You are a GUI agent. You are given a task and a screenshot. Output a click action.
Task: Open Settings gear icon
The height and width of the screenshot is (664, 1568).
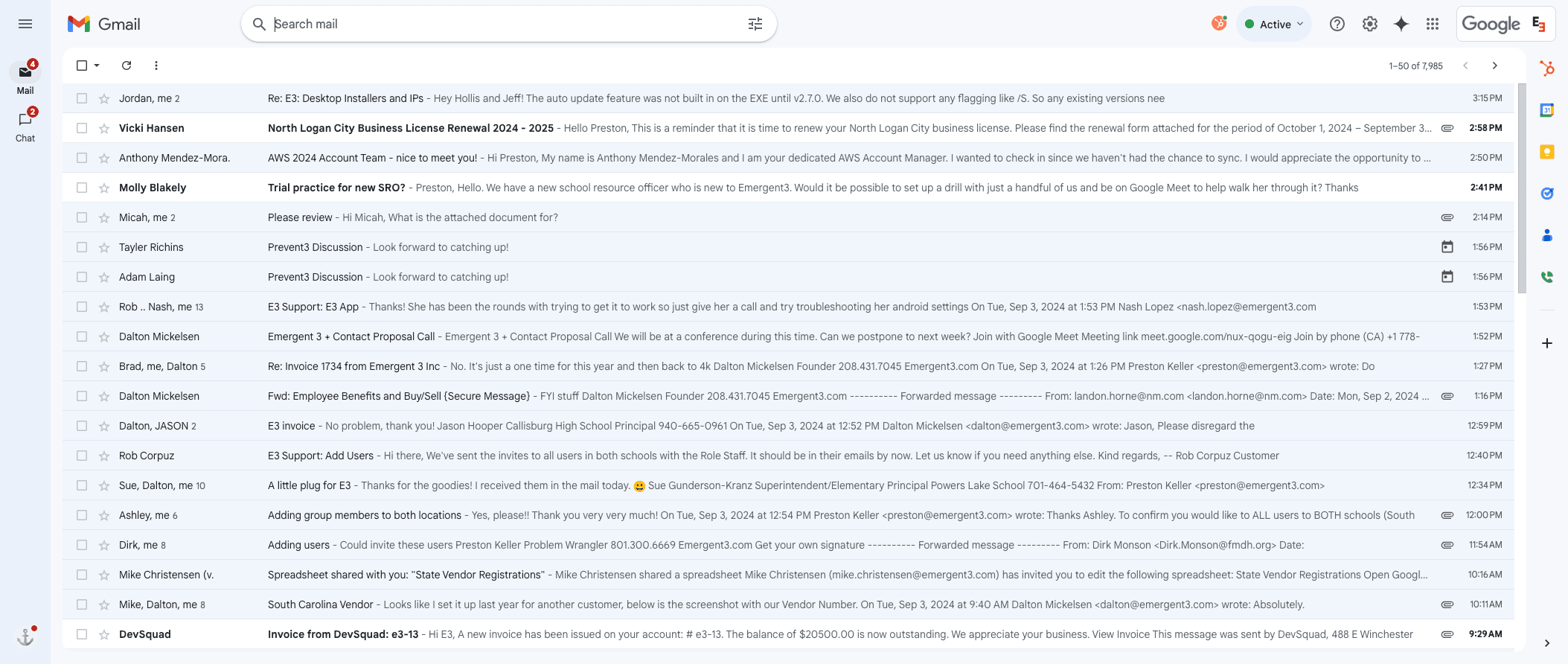pos(1370,24)
